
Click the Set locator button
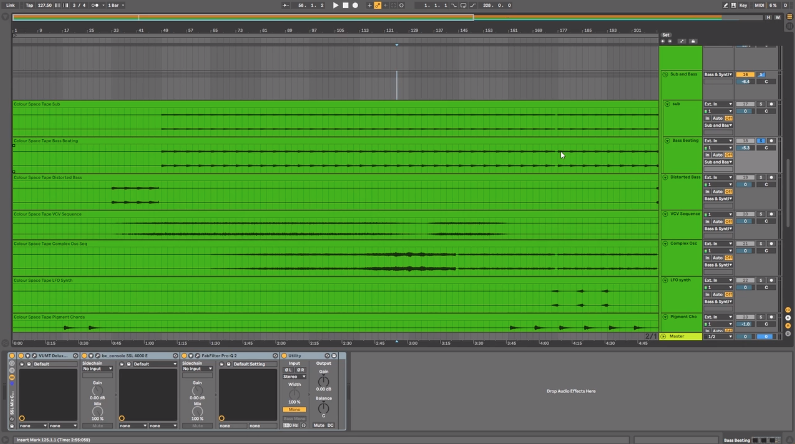[x=666, y=35]
